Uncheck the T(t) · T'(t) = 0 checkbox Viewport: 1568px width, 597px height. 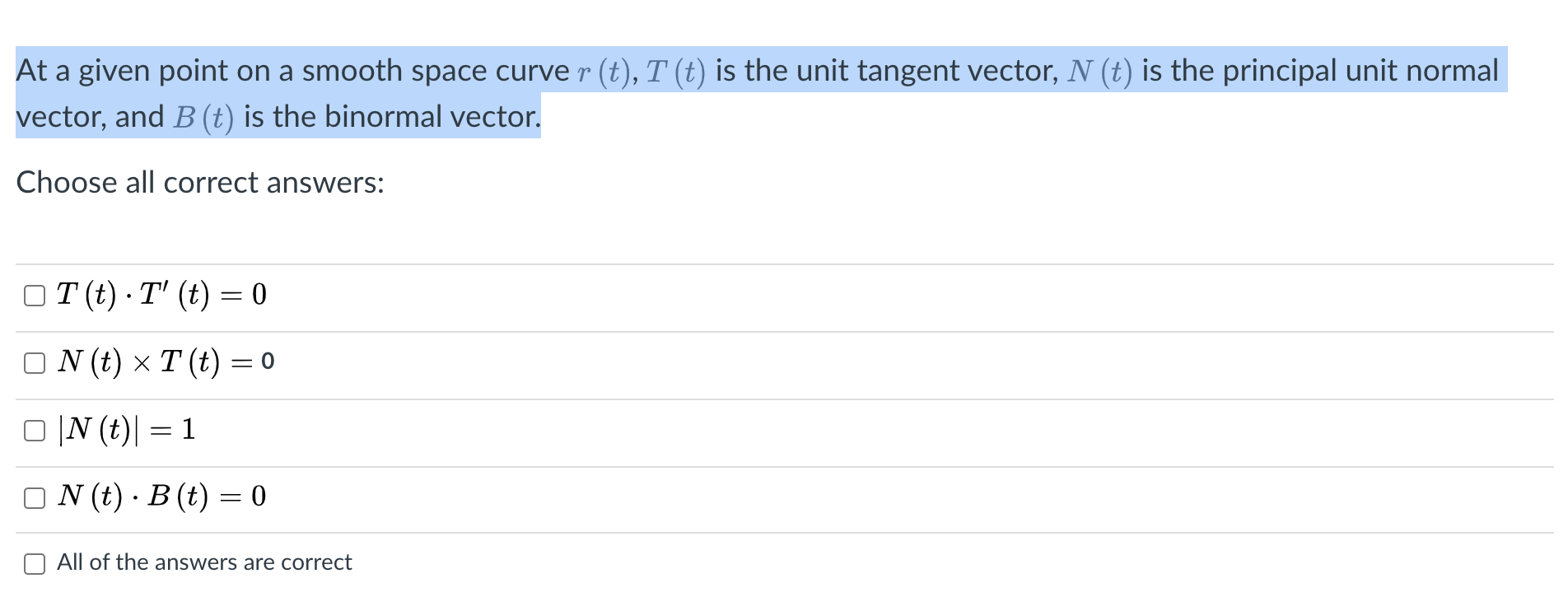click(35, 295)
